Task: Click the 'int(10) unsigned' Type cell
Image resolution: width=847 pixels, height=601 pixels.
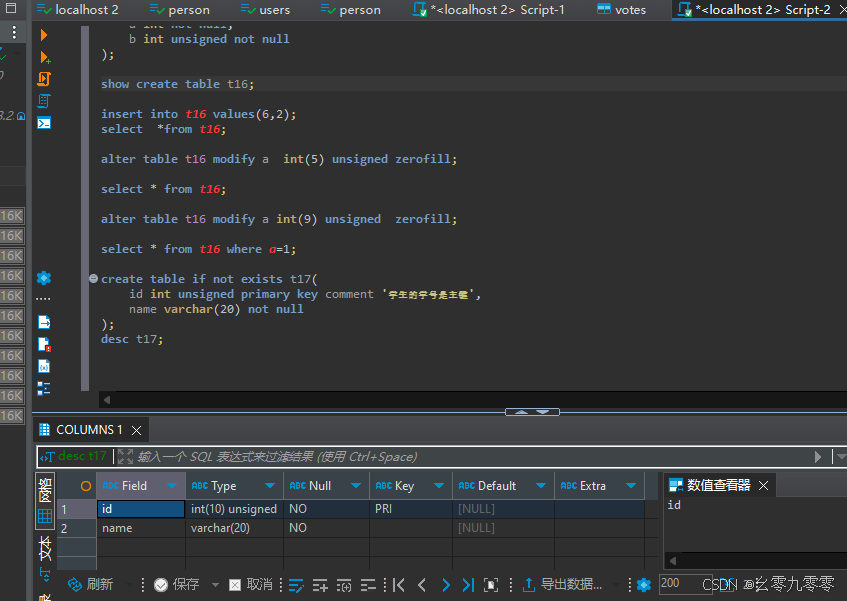Action: pyautogui.click(x=234, y=509)
